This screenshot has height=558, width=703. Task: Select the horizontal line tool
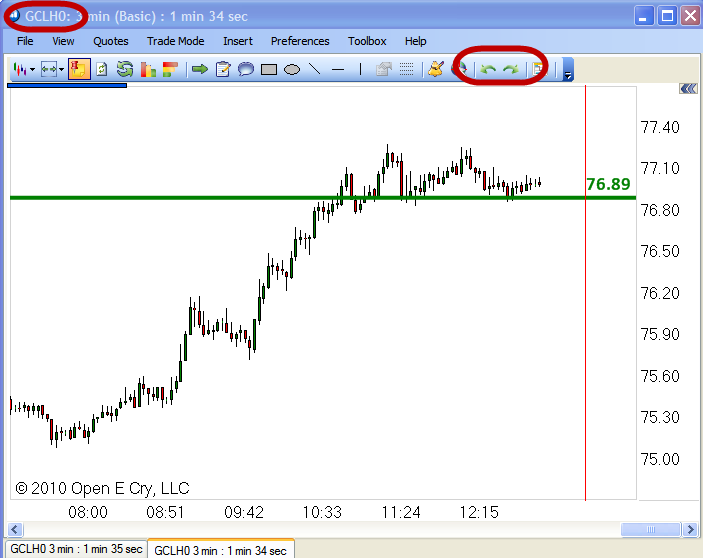pos(338,70)
